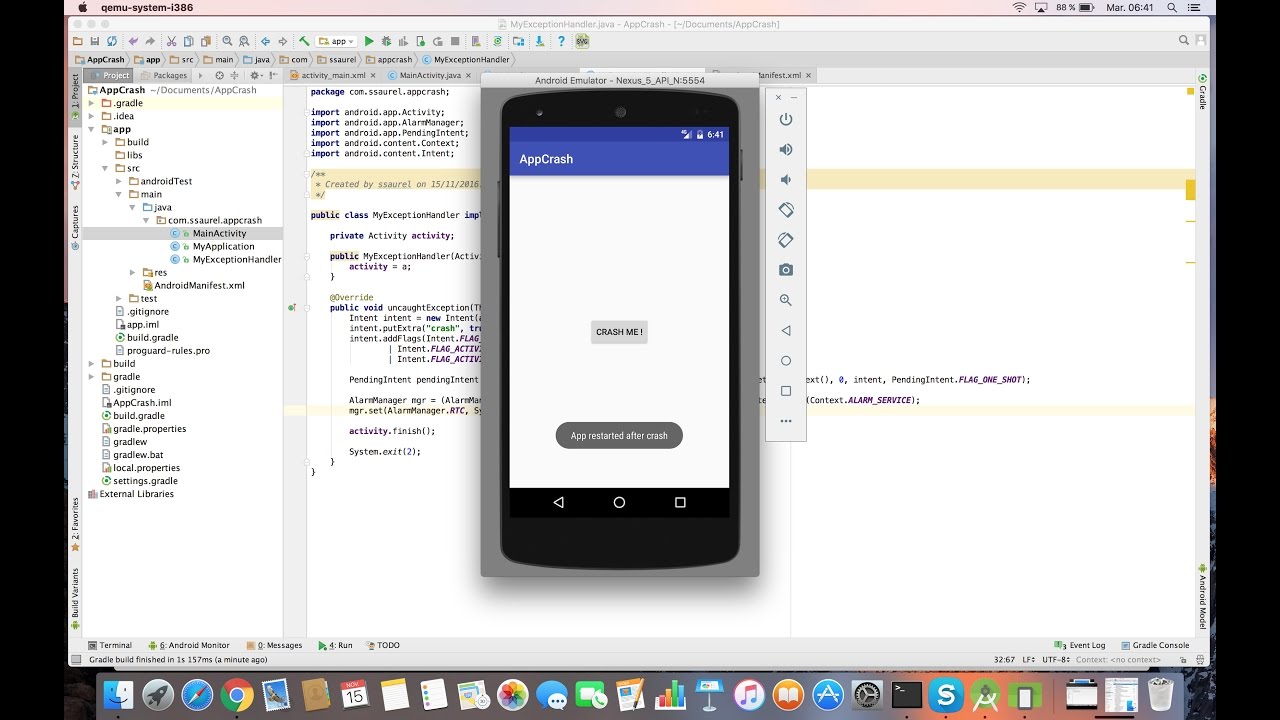Click the Debug bug icon
1280x720 pixels.
[386, 41]
